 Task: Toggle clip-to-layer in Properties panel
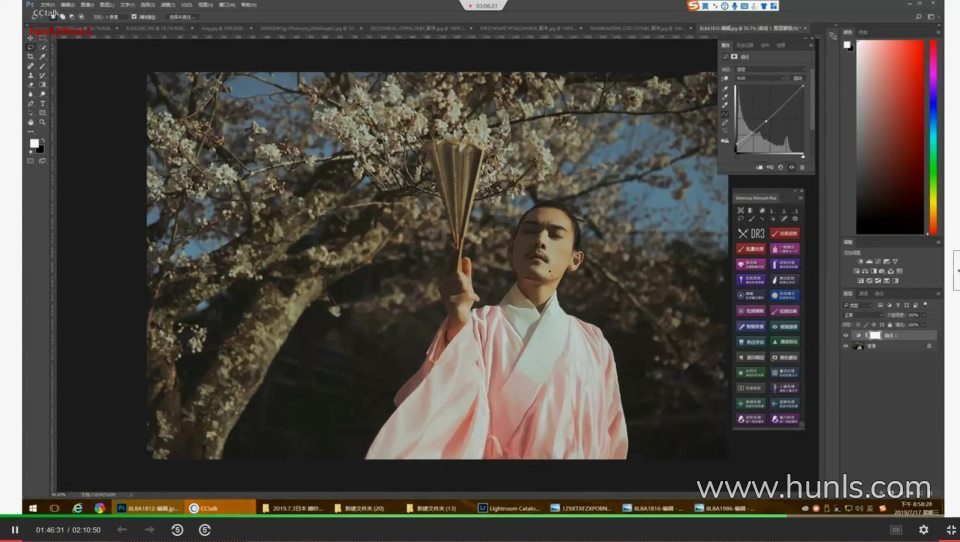click(x=759, y=167)
